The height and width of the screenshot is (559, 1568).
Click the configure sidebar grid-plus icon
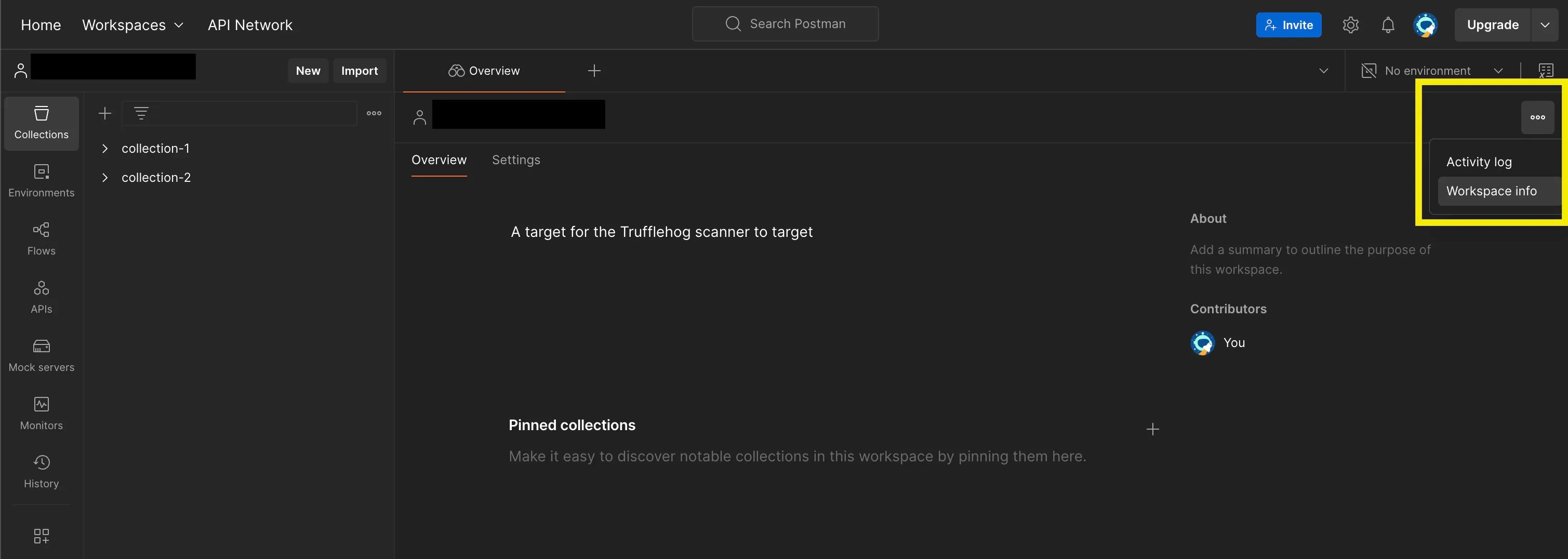(x=42, y=536)
